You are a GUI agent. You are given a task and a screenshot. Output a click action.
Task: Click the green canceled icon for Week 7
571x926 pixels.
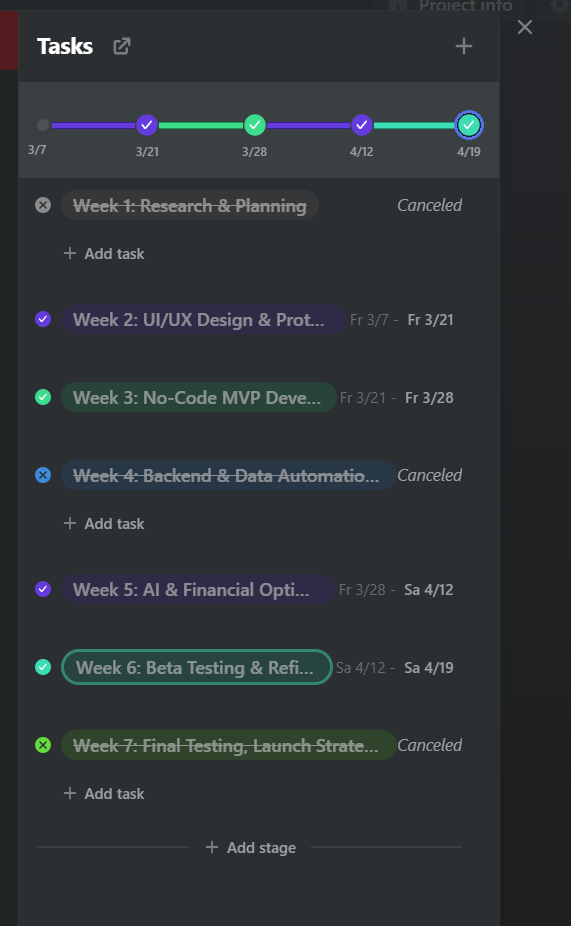(x=43, y=745)
